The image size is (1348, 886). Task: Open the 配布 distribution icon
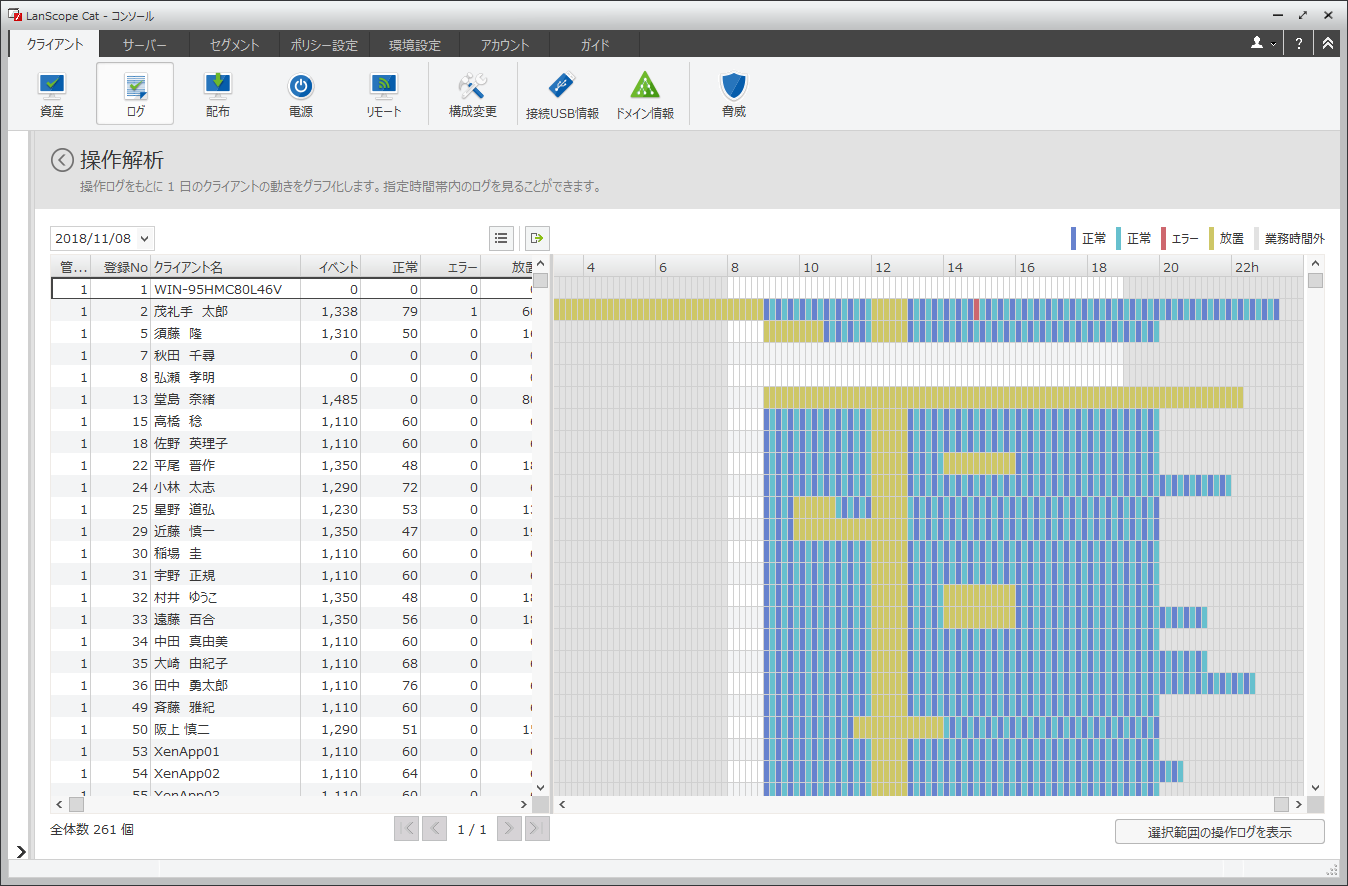[218, 95]
